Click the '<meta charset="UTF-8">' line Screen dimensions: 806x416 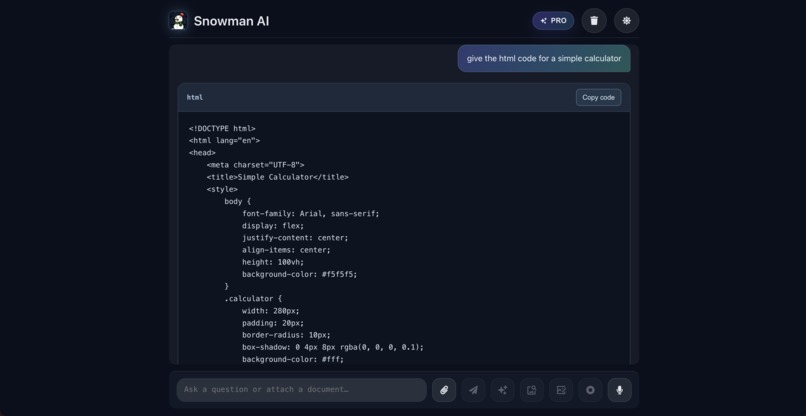[x=255, y=165]
